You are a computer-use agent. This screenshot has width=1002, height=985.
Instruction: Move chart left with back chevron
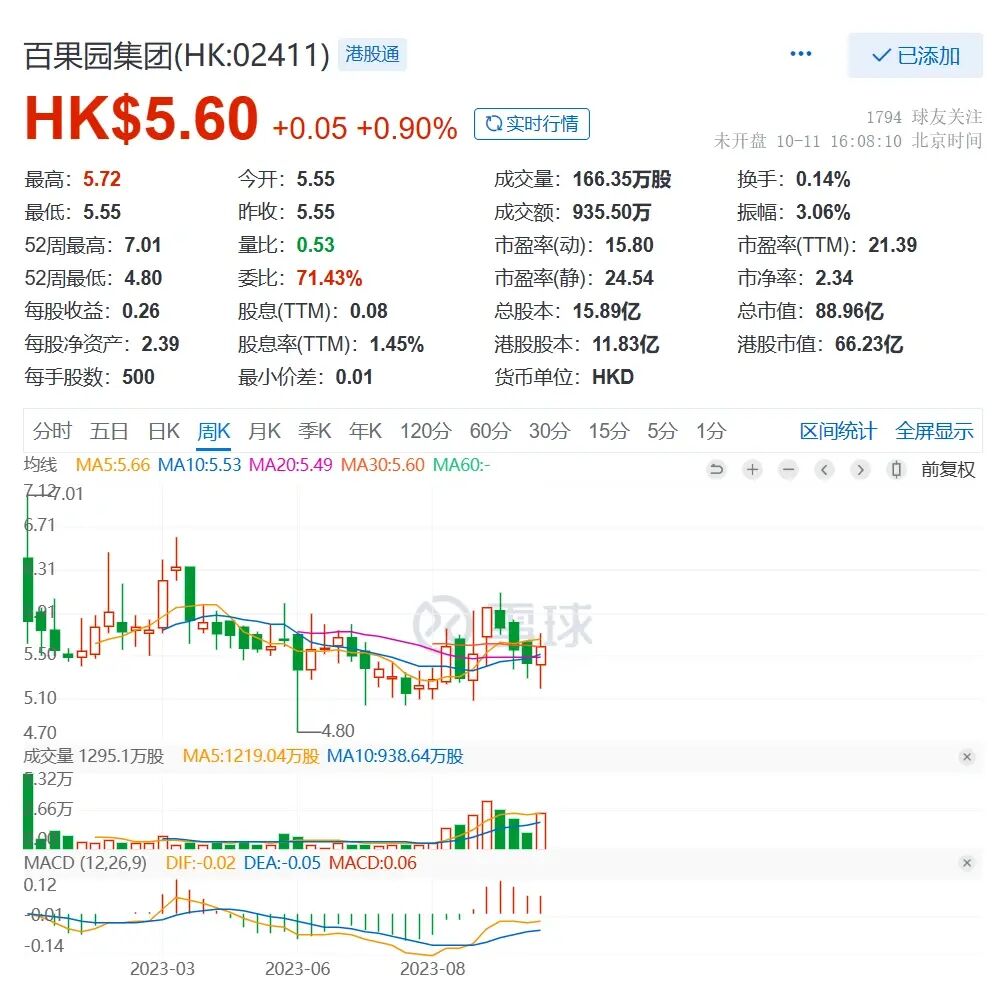[824, 470]
